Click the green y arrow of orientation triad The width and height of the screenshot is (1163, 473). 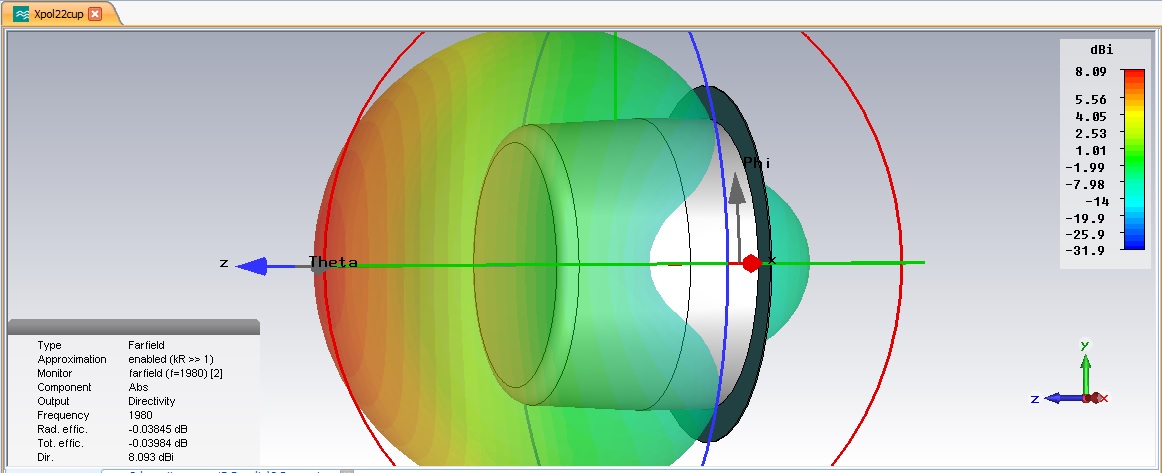tap(1085, 374)
